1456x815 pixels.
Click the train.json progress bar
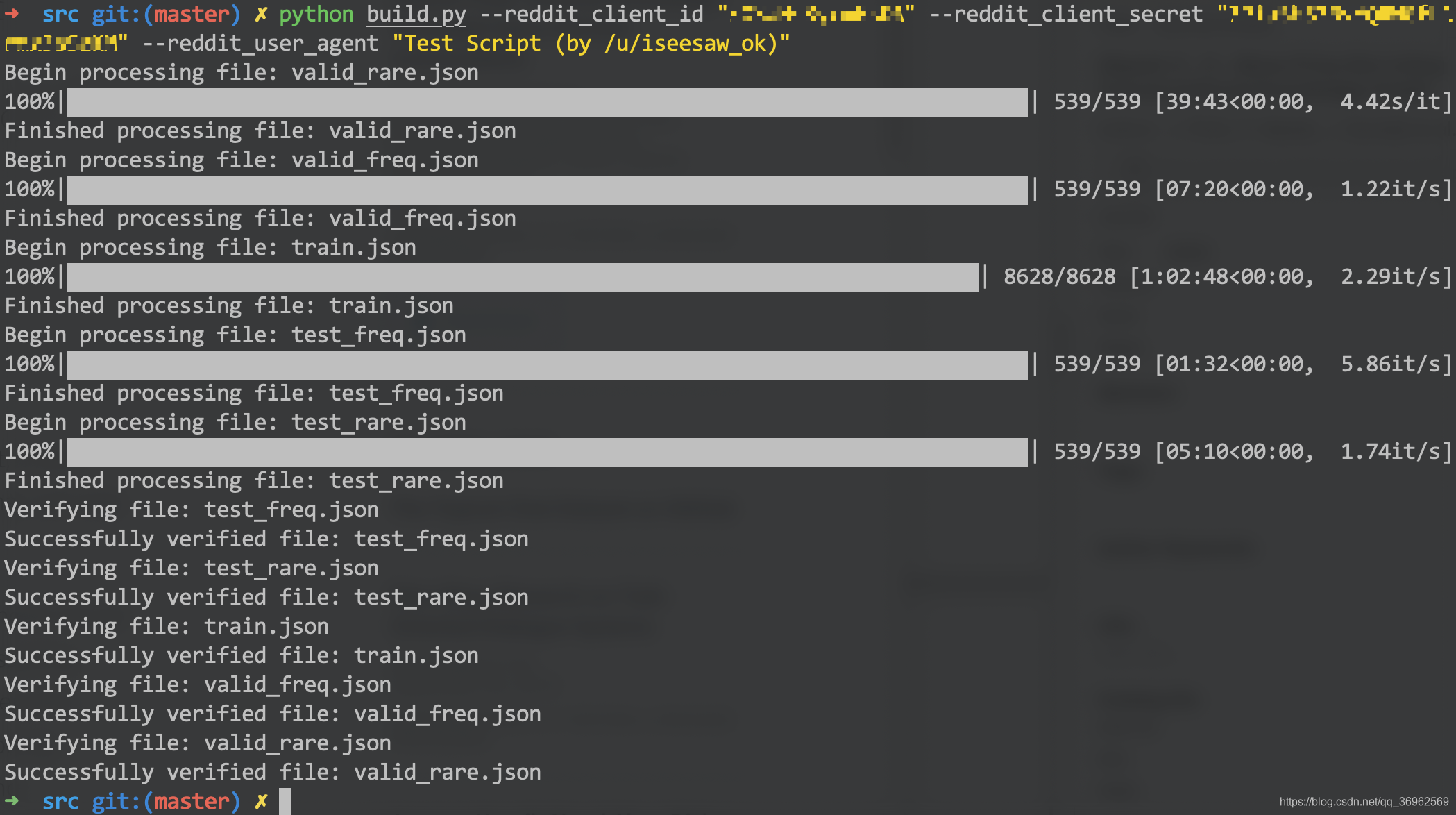[522, 277]
